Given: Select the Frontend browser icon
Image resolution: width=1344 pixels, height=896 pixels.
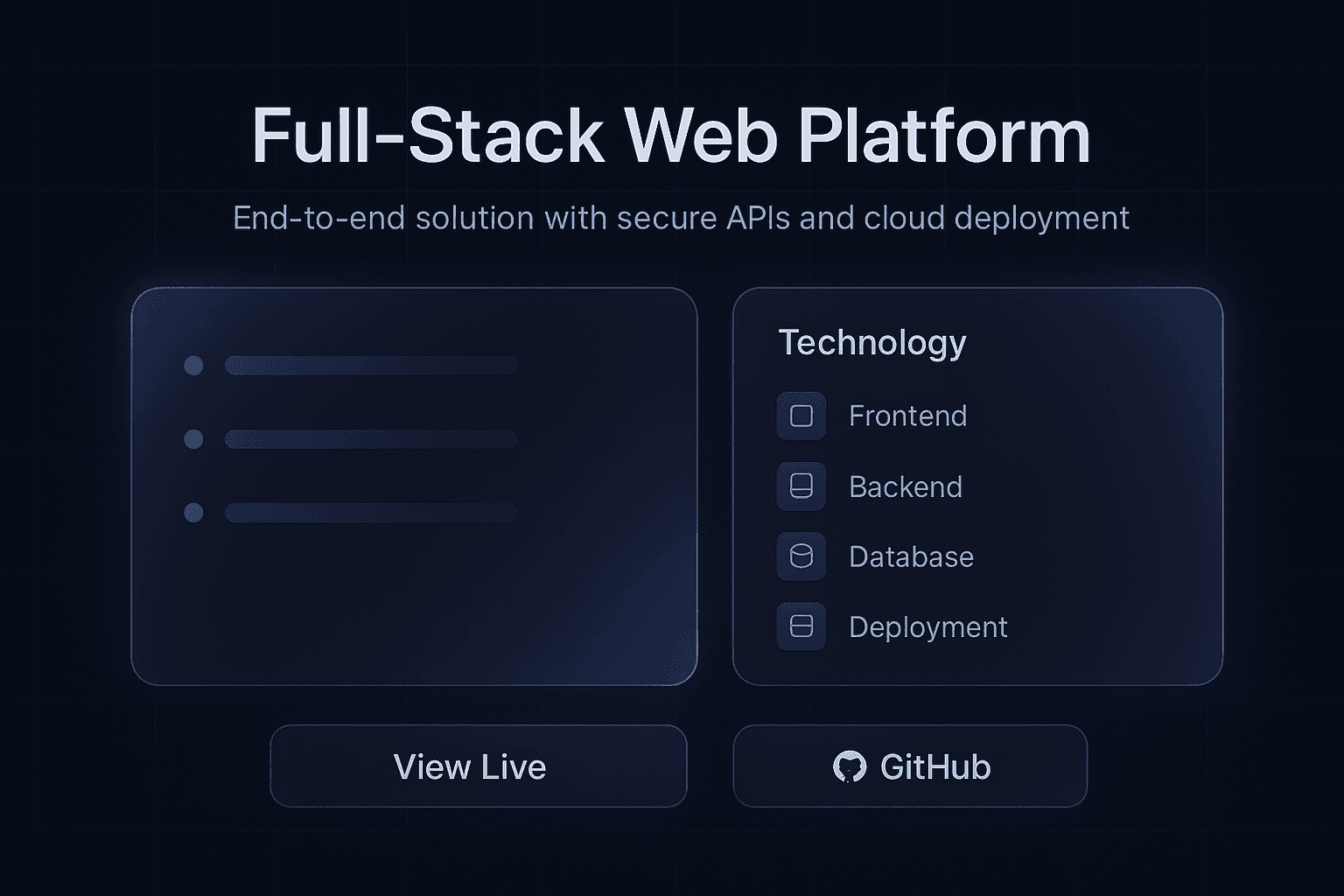Looking at the screenshot, I should [801, 416].
